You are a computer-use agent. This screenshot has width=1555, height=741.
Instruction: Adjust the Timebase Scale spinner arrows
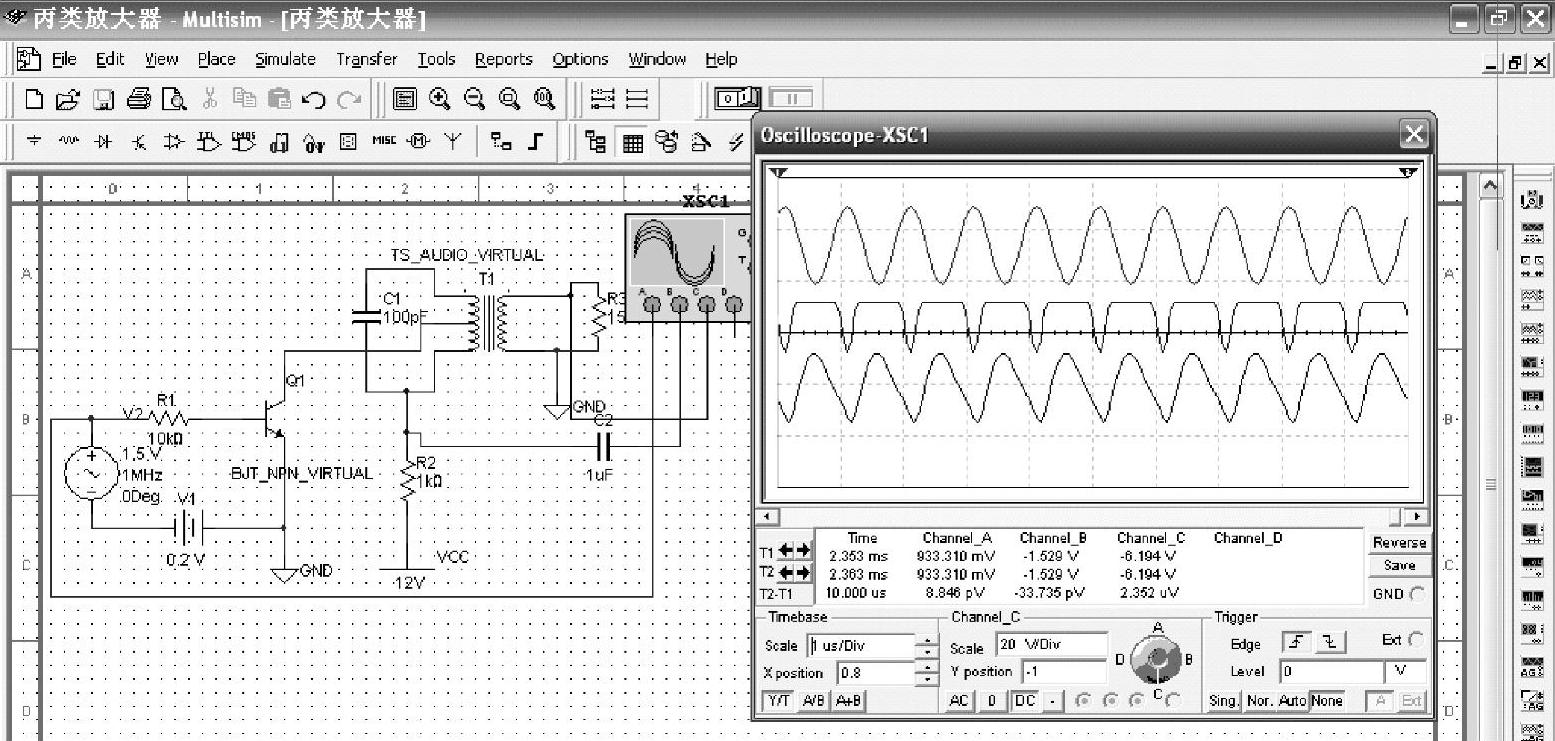tap(928, 645)
